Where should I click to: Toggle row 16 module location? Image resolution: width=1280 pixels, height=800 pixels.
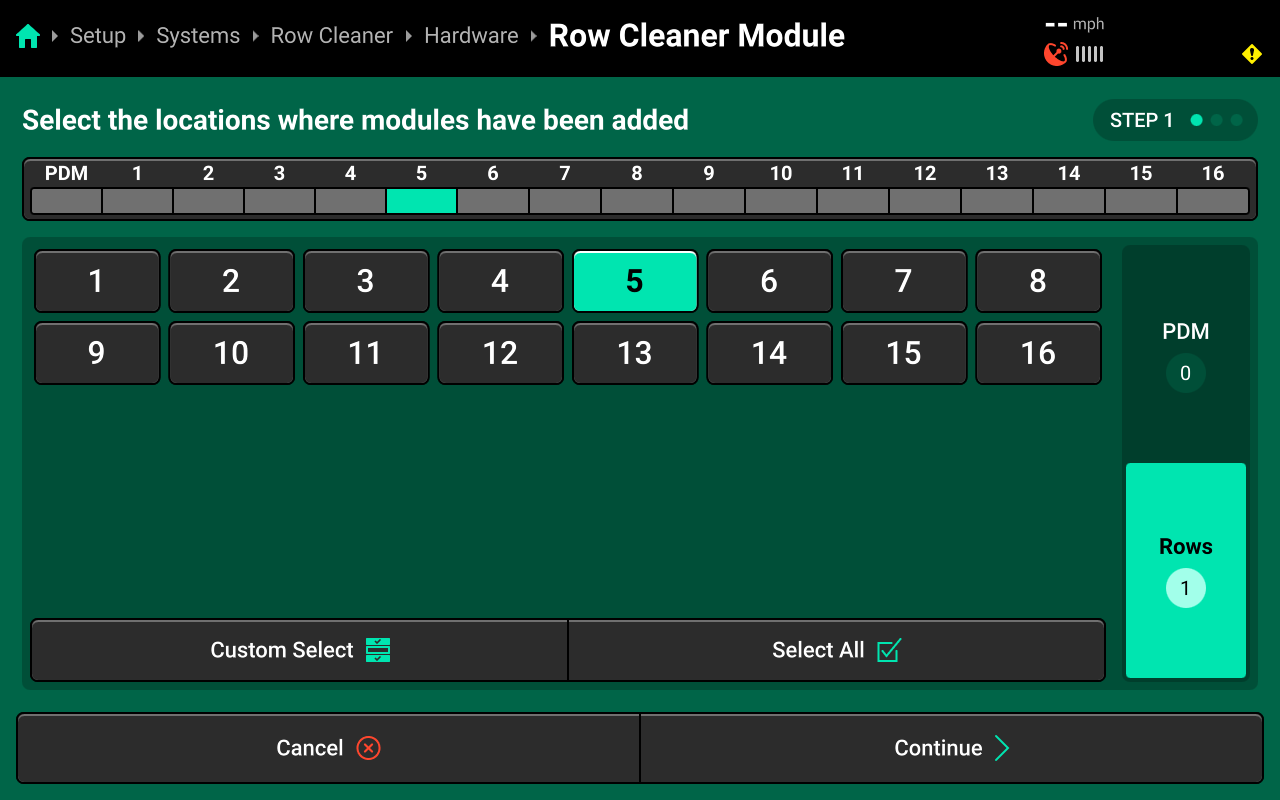coord(1037,353)
